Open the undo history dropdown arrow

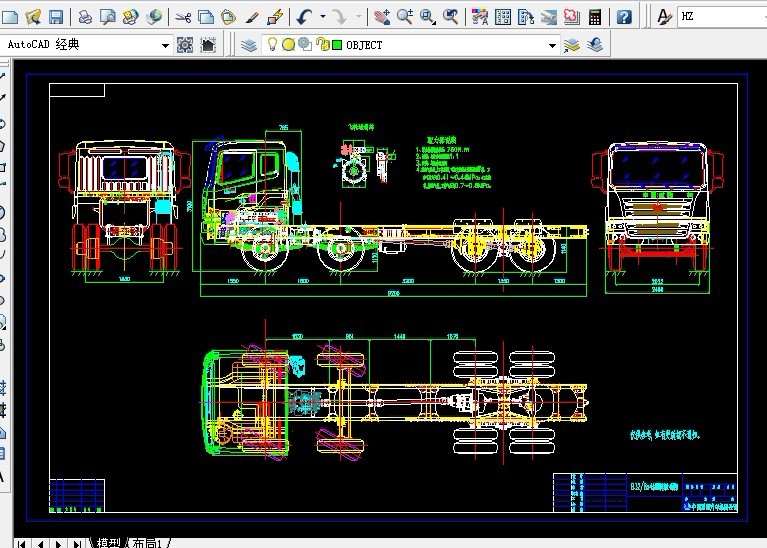tap(322, 17)
